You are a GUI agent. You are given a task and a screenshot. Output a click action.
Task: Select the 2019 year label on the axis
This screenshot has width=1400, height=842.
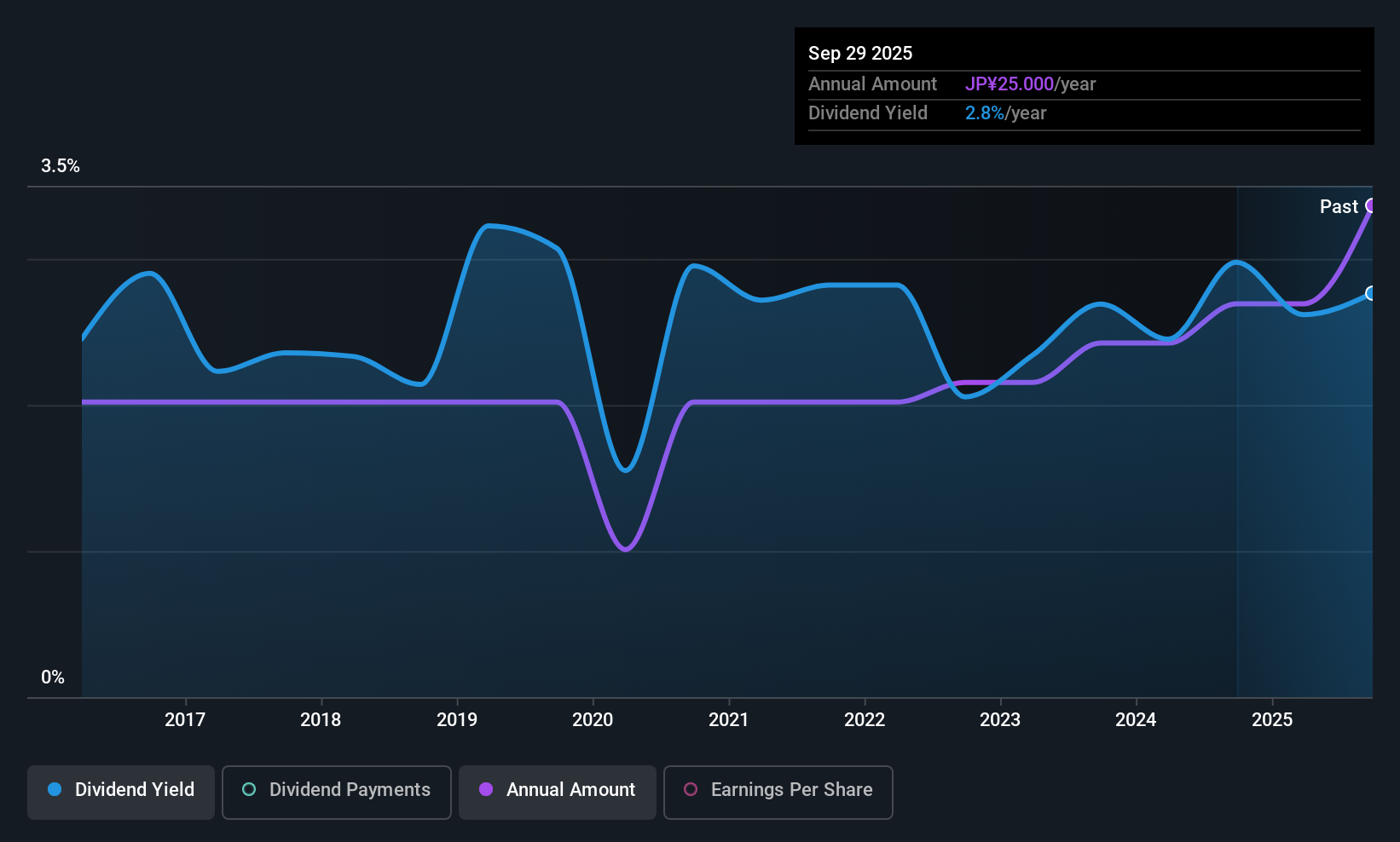(x=457, y=720)
